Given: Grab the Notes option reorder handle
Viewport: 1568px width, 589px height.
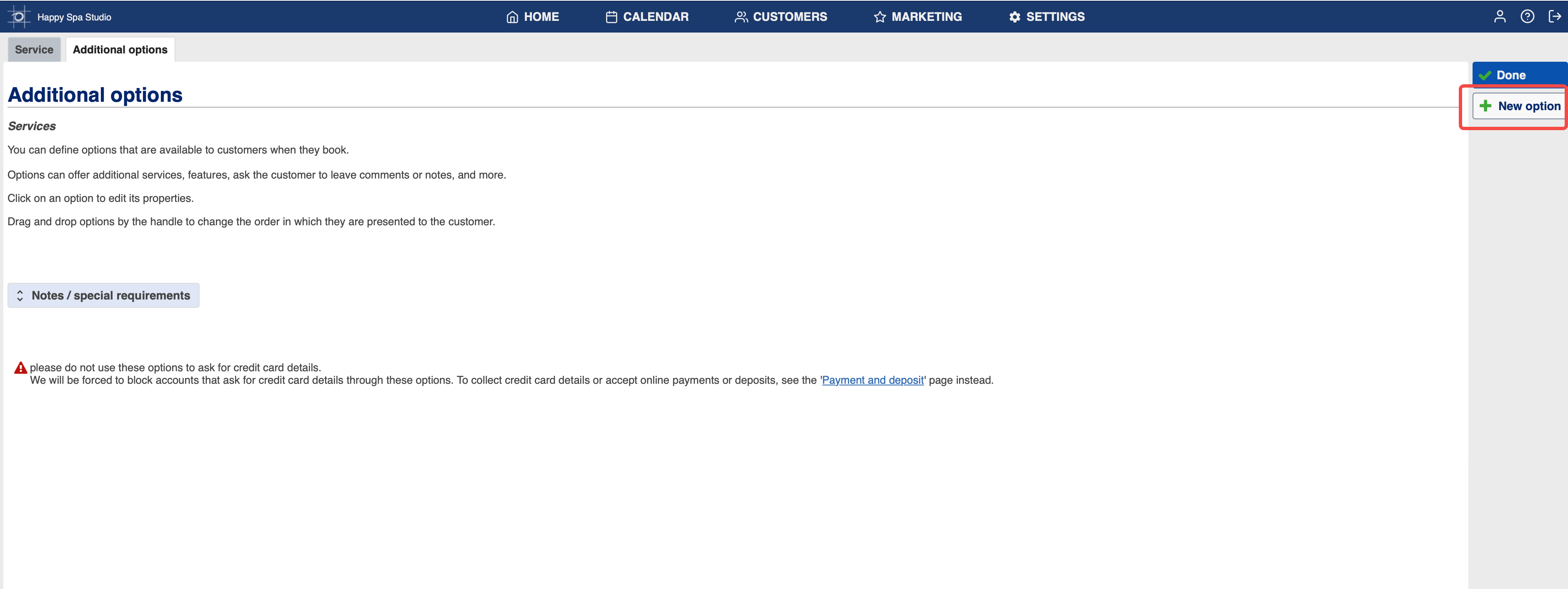Looking at the screenshot, I should (x=20, y=295).
